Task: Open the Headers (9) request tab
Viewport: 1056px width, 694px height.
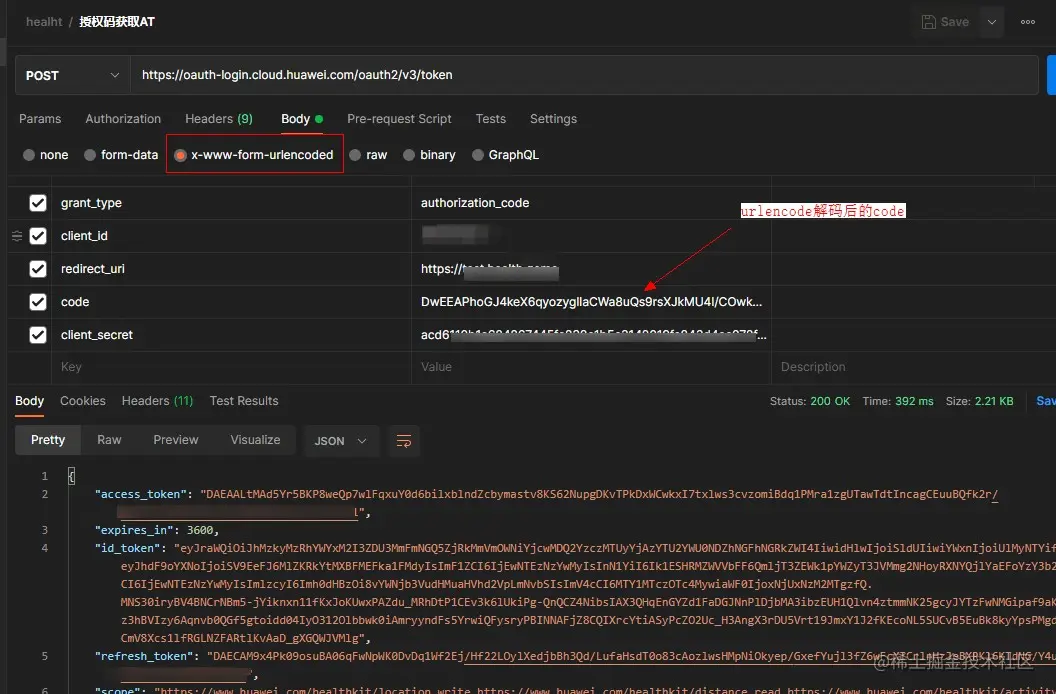Action: (x=219, y=119)
